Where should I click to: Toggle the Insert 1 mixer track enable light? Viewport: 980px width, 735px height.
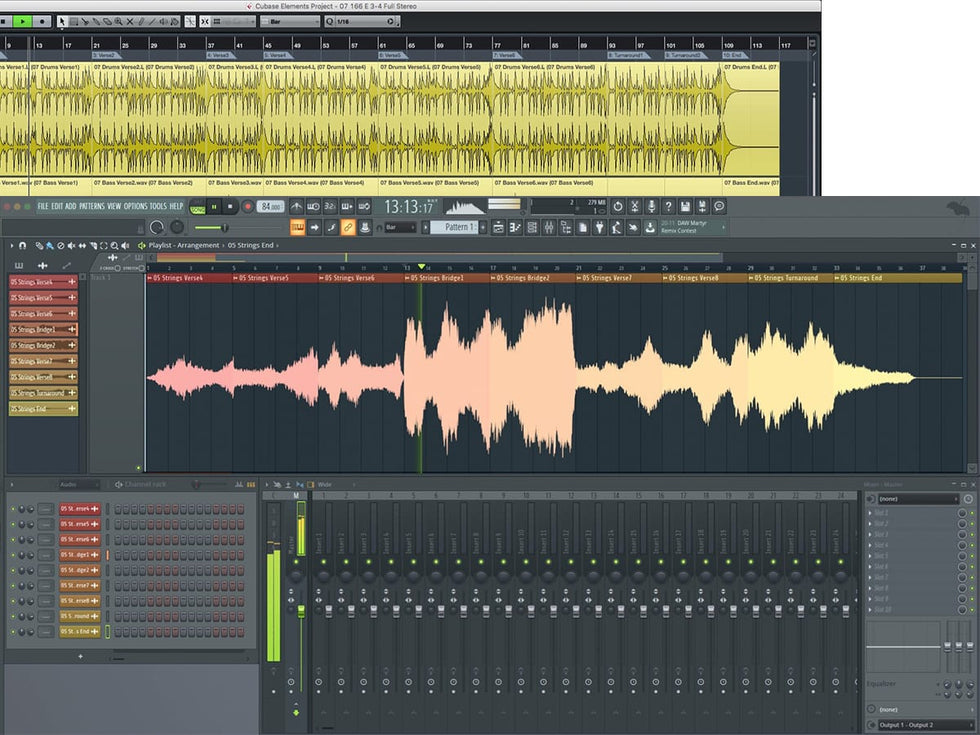click(x=323, y=563)
